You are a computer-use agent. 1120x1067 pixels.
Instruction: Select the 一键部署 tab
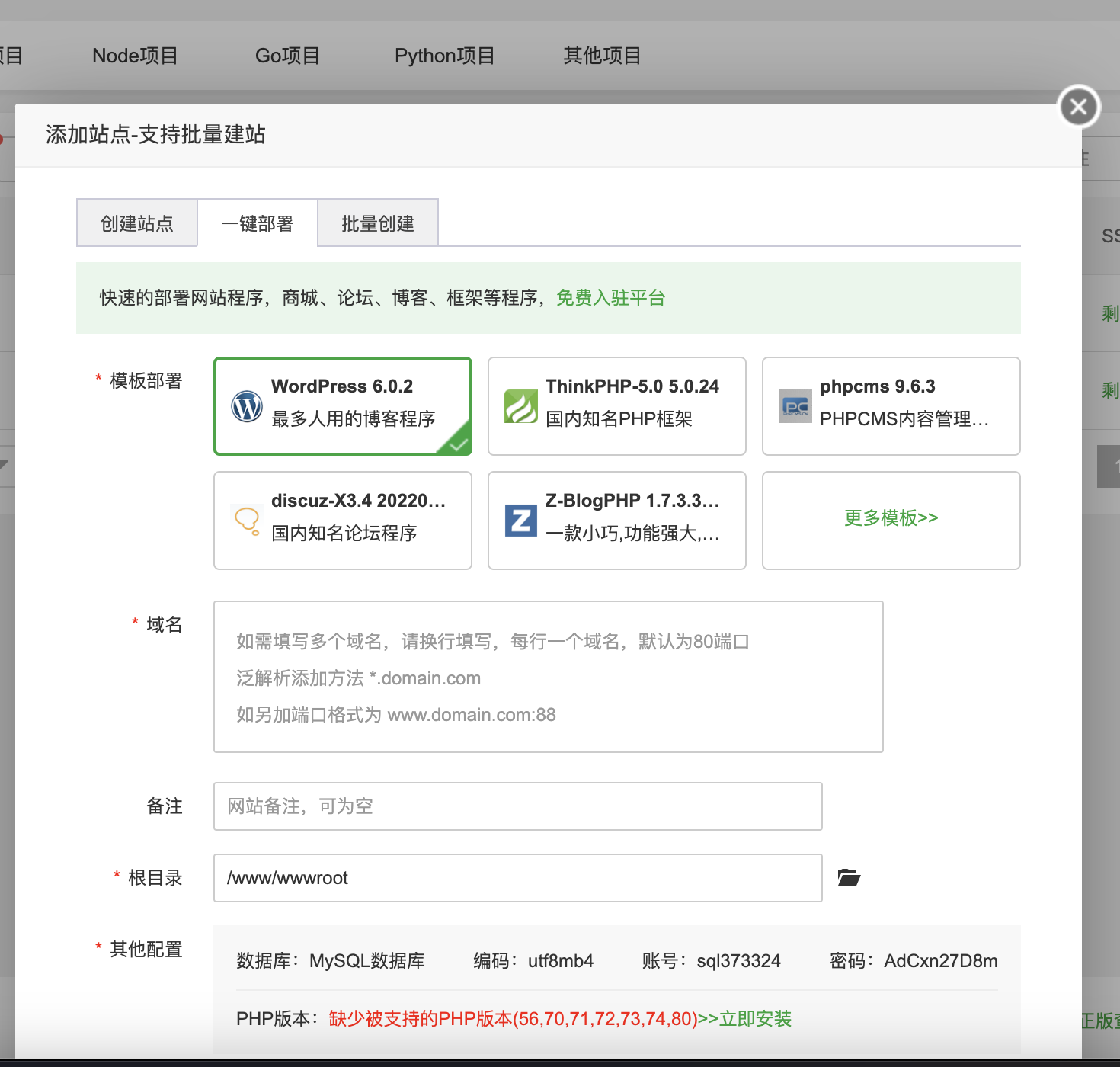click(x=258, y=223)
